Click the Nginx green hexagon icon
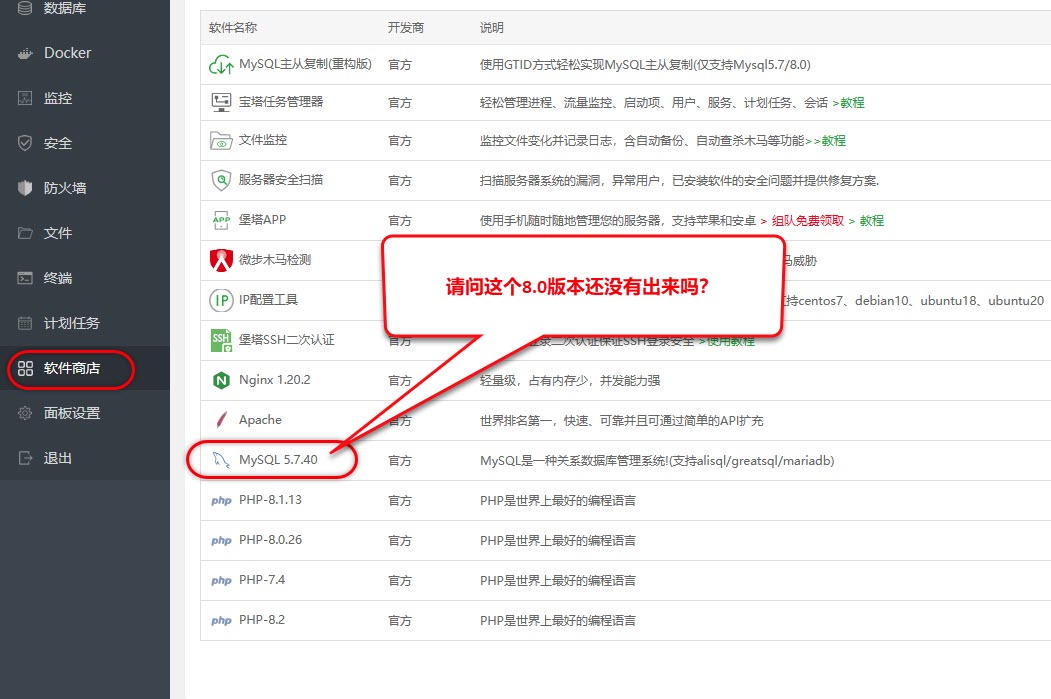The image size is (1051, 699). point(221,381)
